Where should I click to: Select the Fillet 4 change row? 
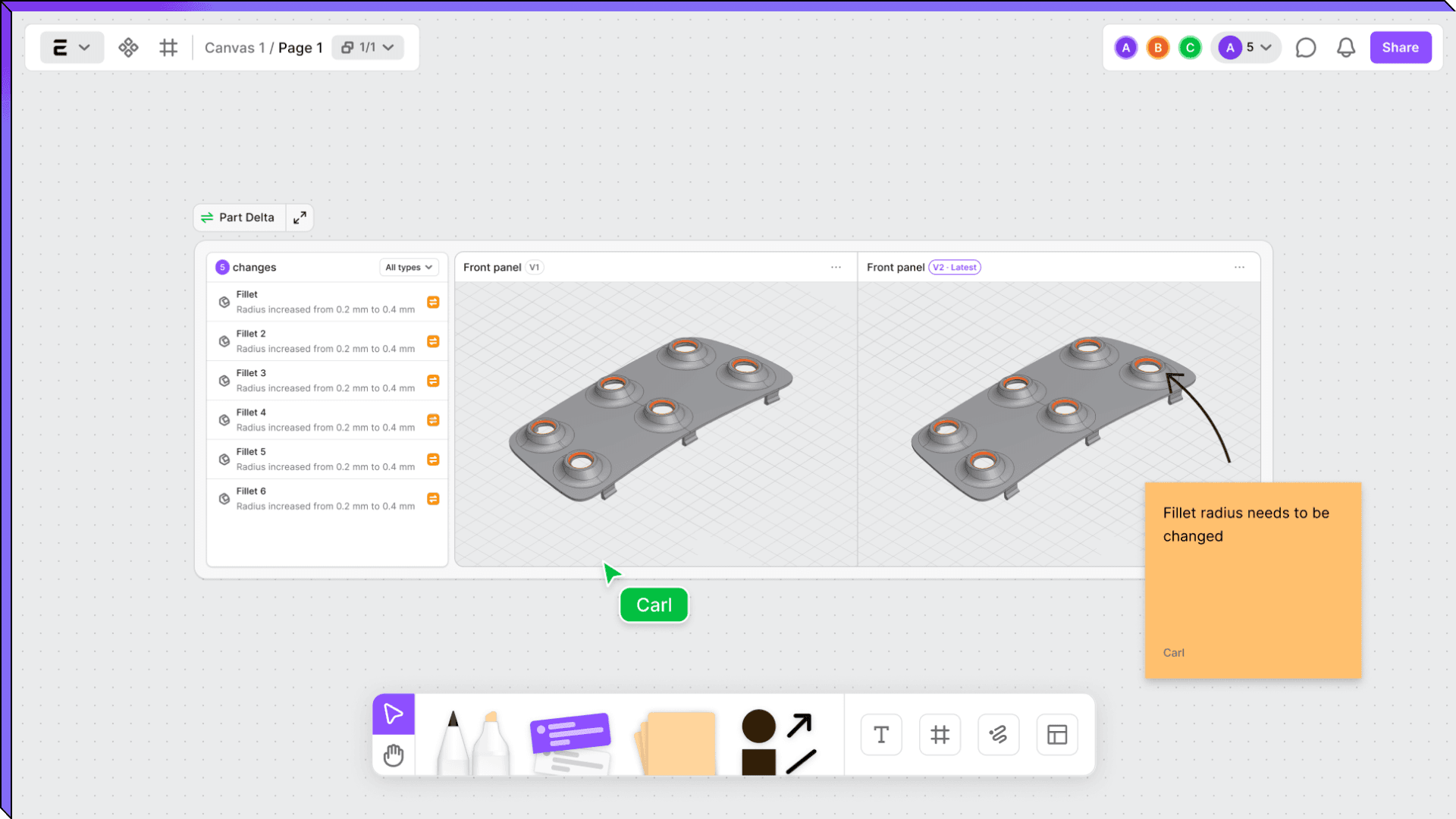(x=327, y=420)
